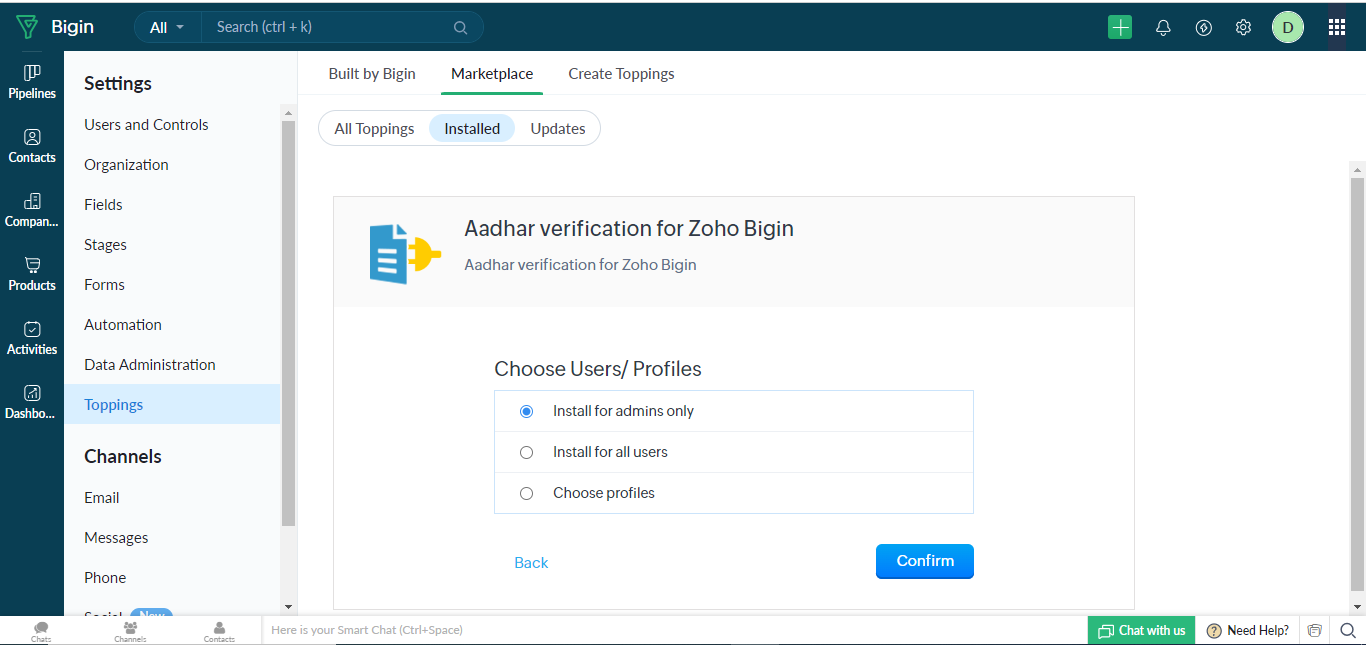Switch to the Built by Bigin tab
1366x645 pixels.
point(372,74)
